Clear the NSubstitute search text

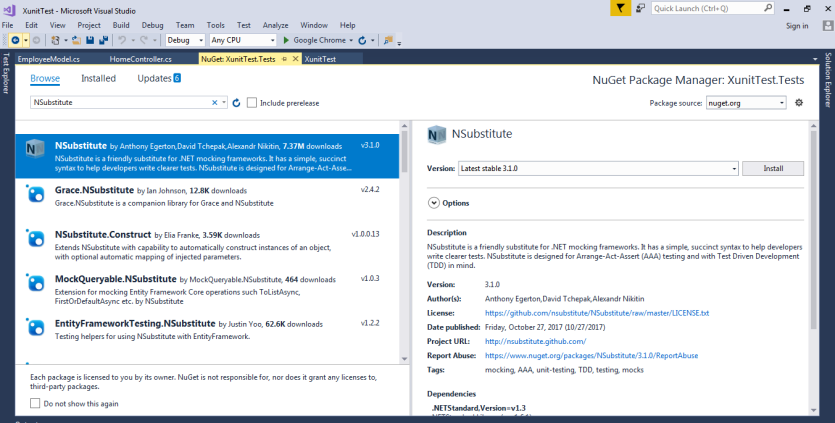pos(214,102)
